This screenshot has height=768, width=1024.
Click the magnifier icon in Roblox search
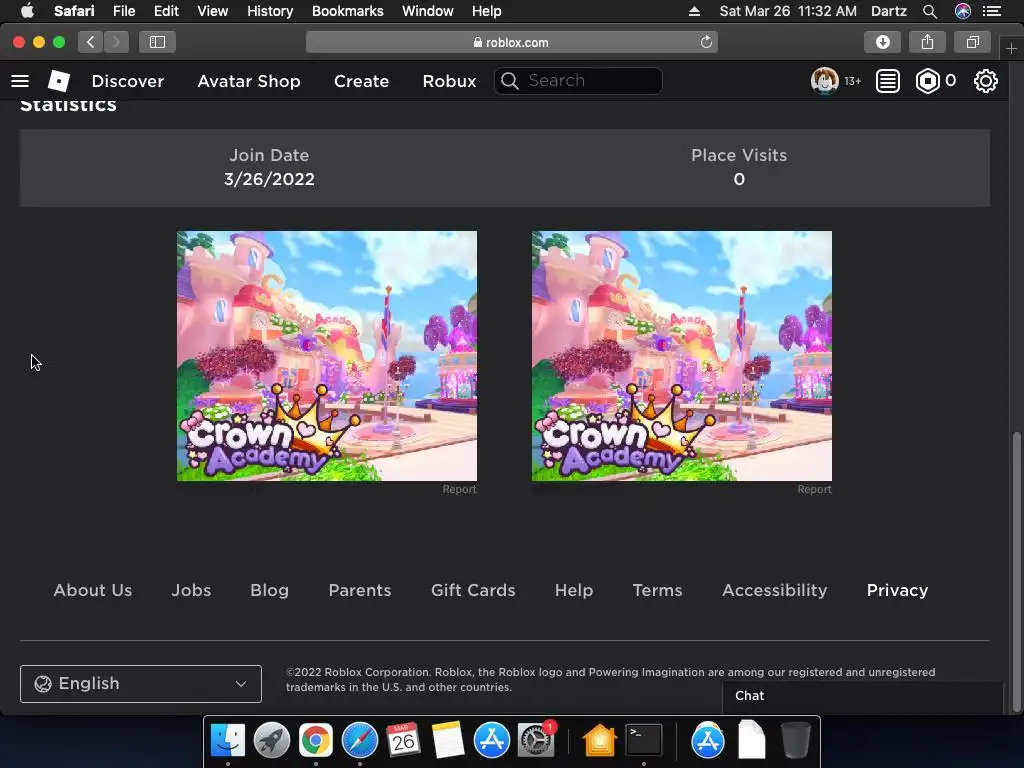pos(509,81)
